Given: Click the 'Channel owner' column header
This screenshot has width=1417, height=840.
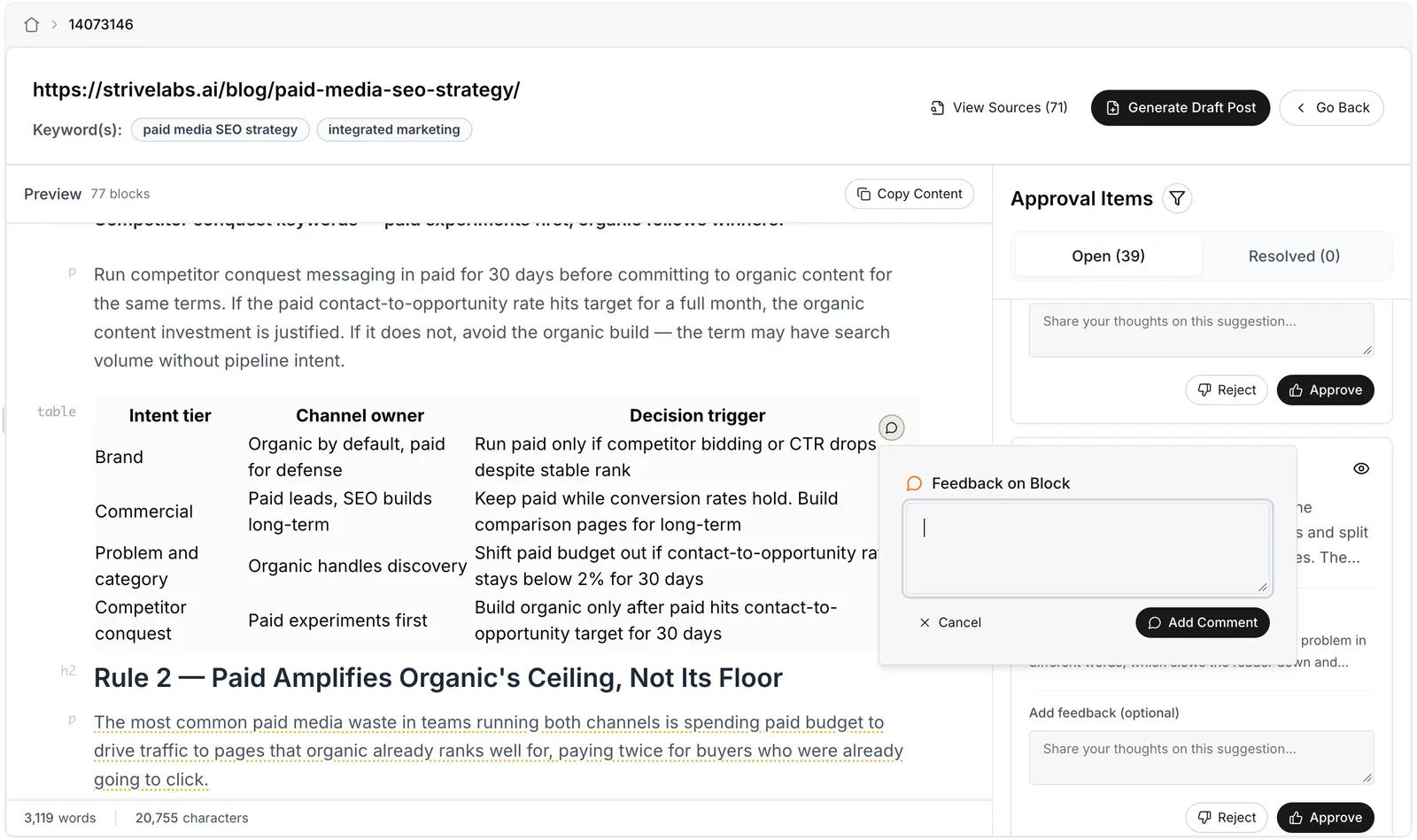Looking at the screenshot, I should [x=360, y=416].
